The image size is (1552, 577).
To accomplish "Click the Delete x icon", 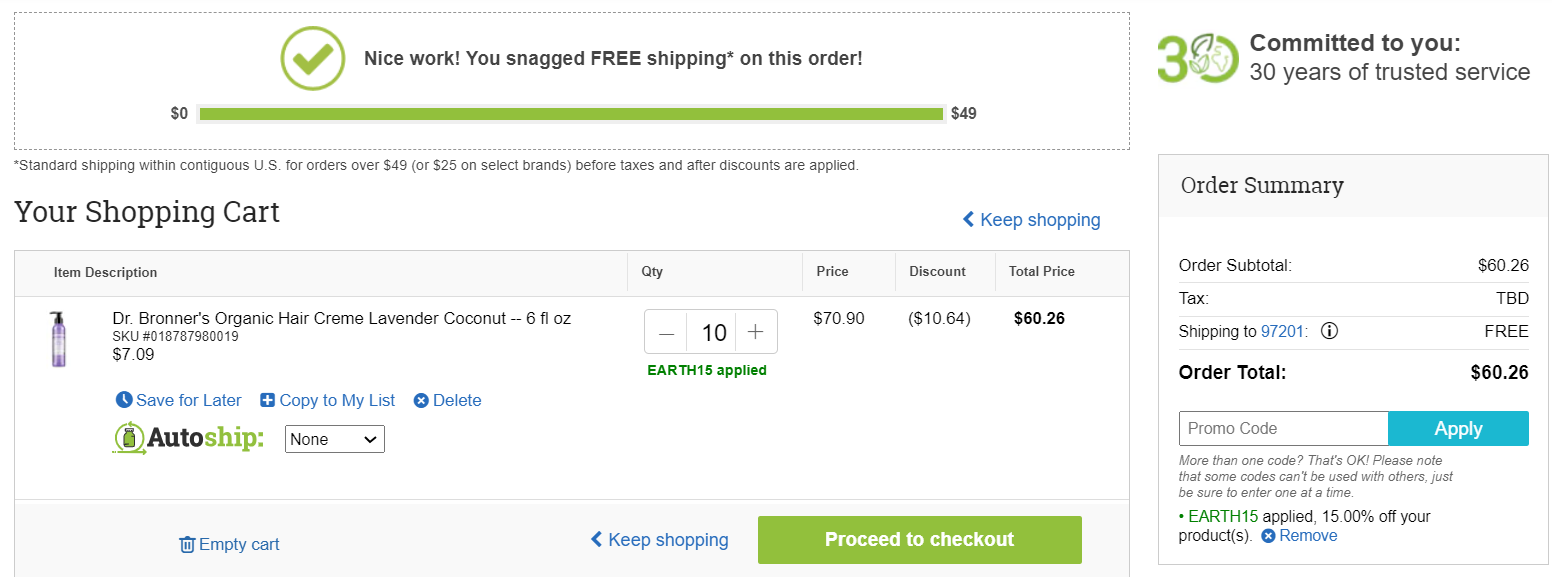I will [421, 400].
